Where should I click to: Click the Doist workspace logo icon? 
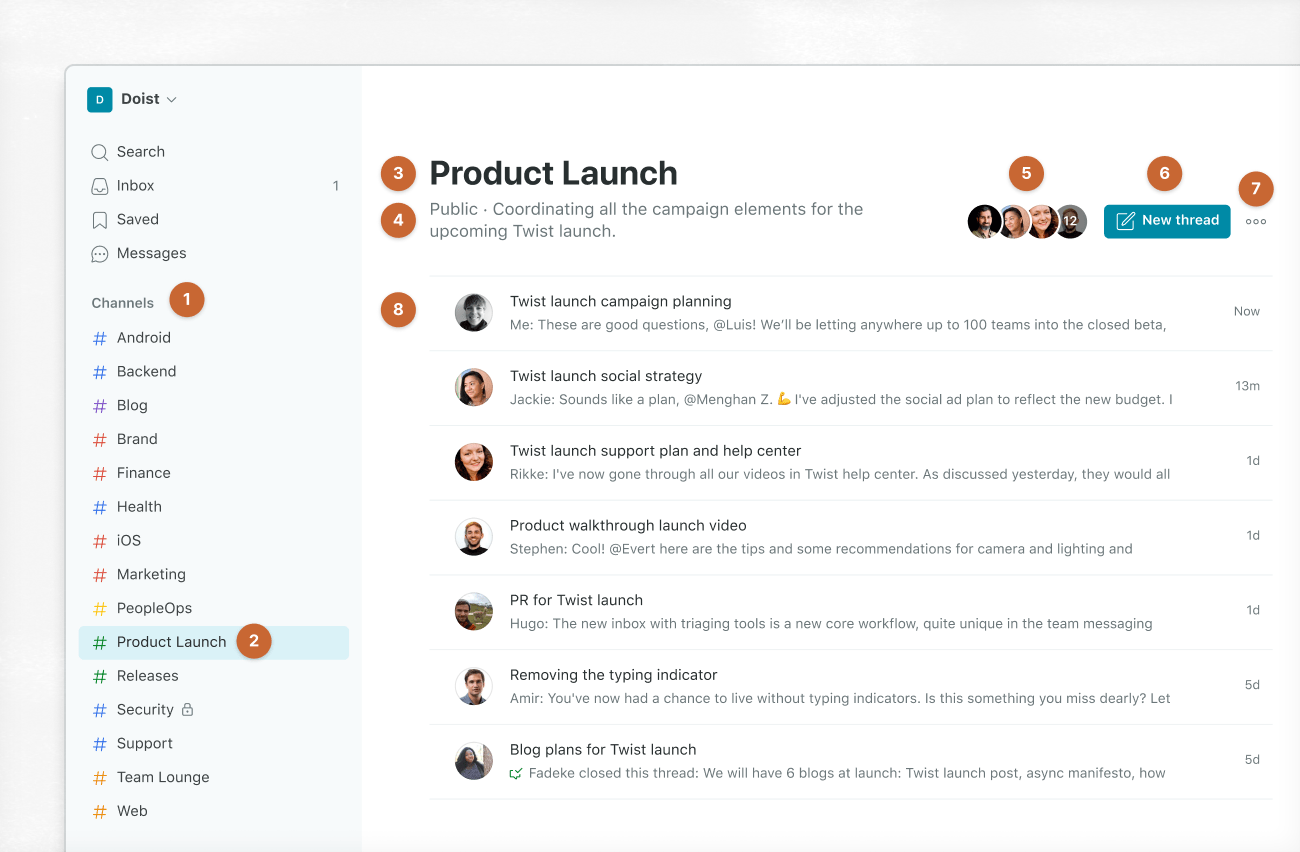pyautogui.click(x=99, y=99)
